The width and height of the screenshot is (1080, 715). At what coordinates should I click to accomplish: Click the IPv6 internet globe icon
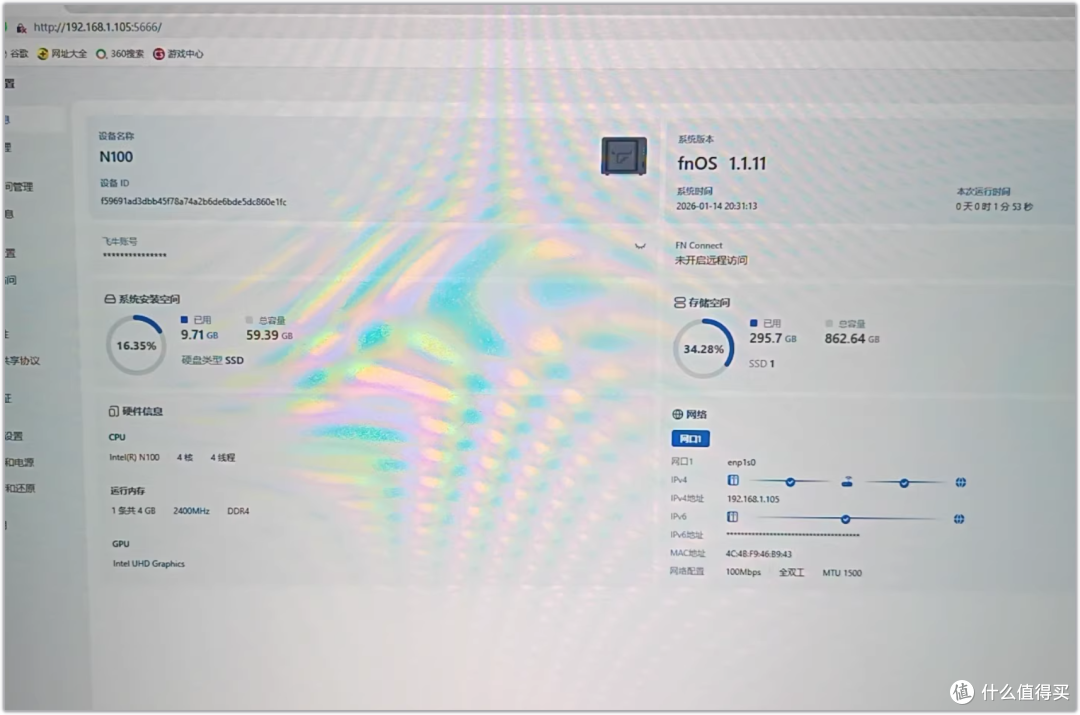pyautogui.click(x=959, y=519)
